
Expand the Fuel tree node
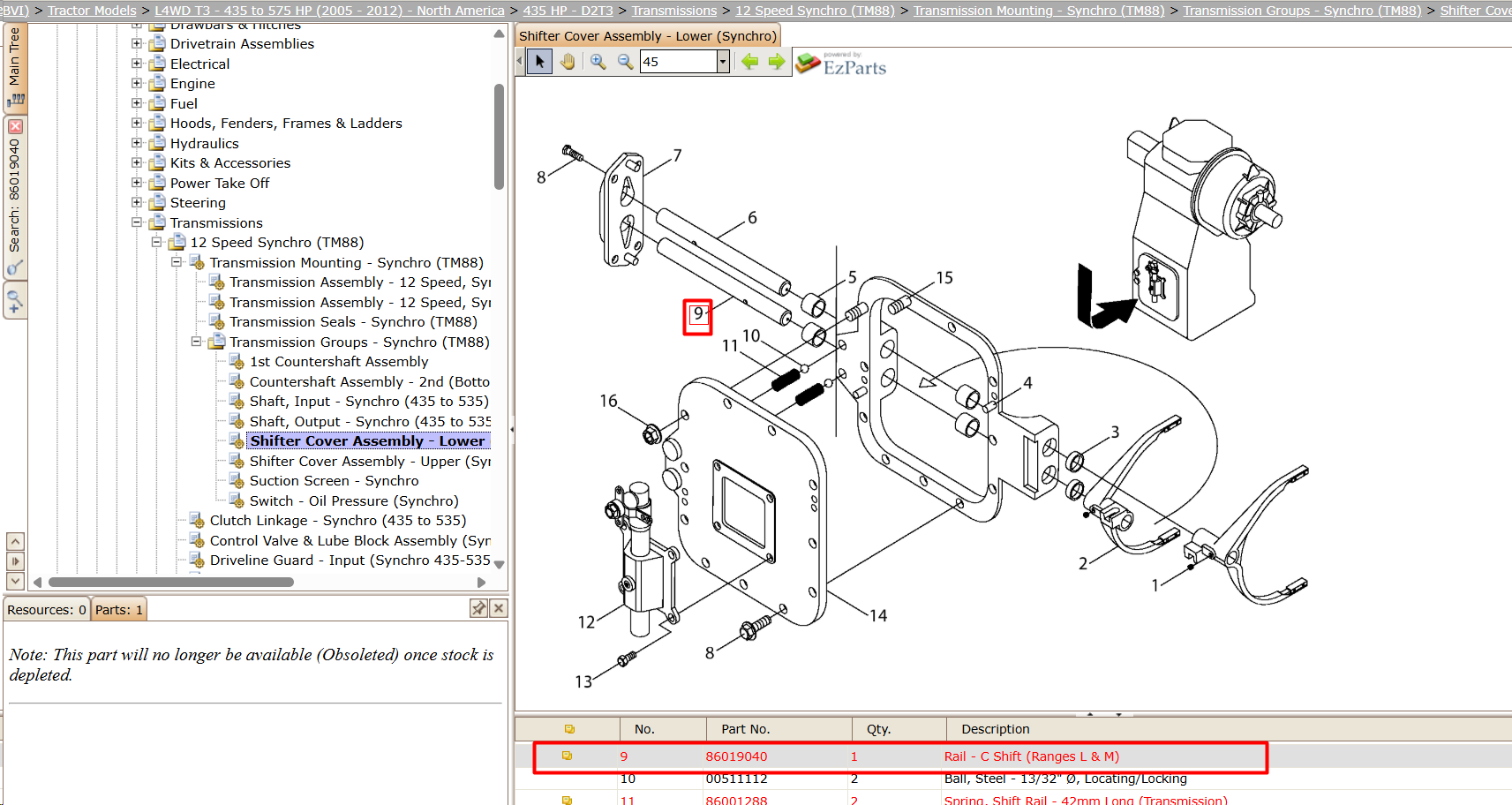(x=137, y=103)
